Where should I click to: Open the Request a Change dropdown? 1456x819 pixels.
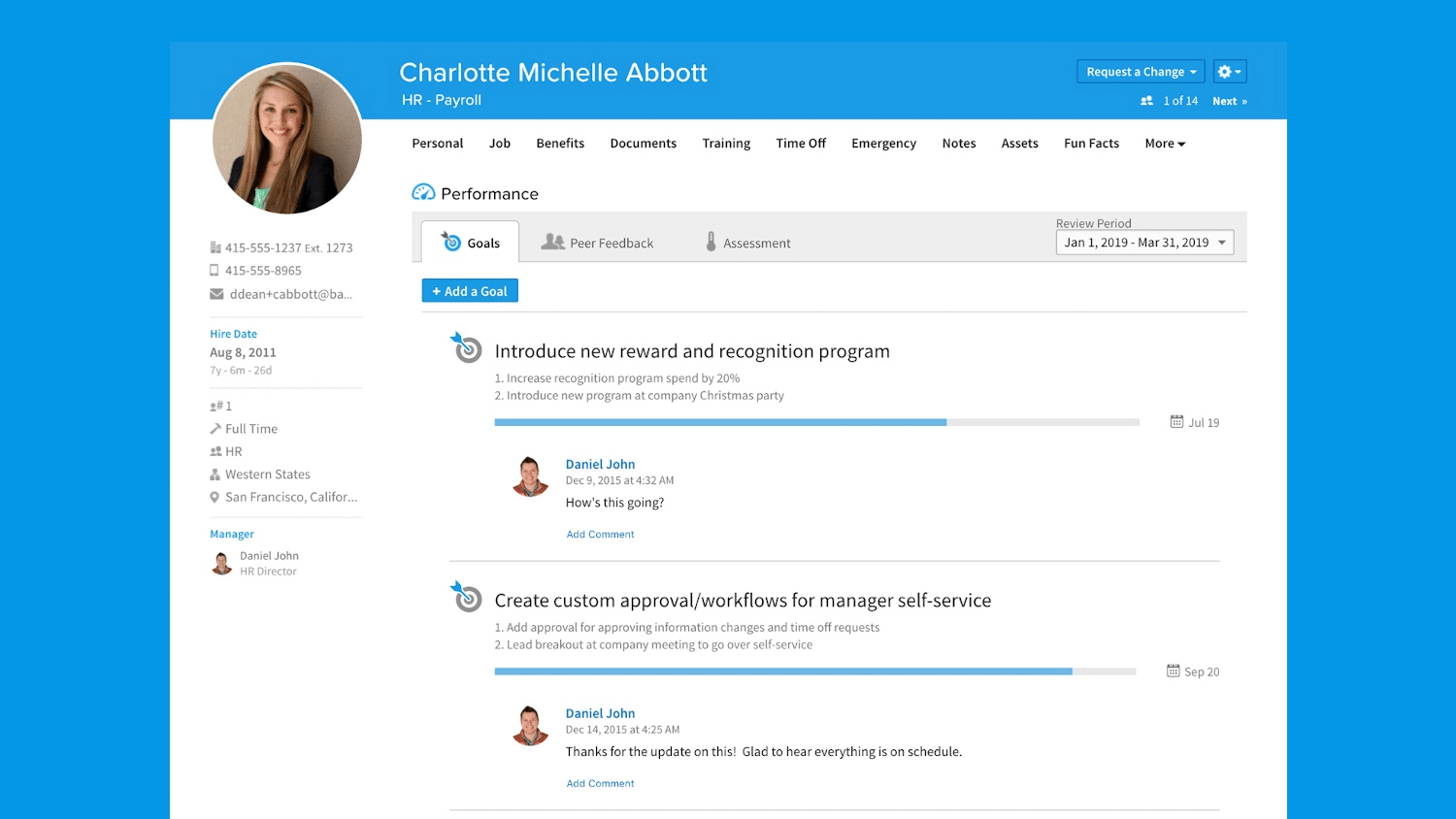(1141, 72)
